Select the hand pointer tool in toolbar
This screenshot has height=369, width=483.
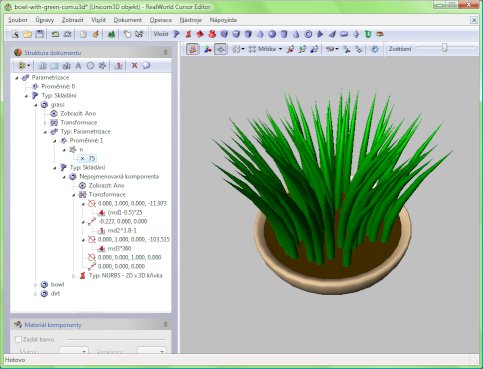pyautogui.click(x=127, y=34)
